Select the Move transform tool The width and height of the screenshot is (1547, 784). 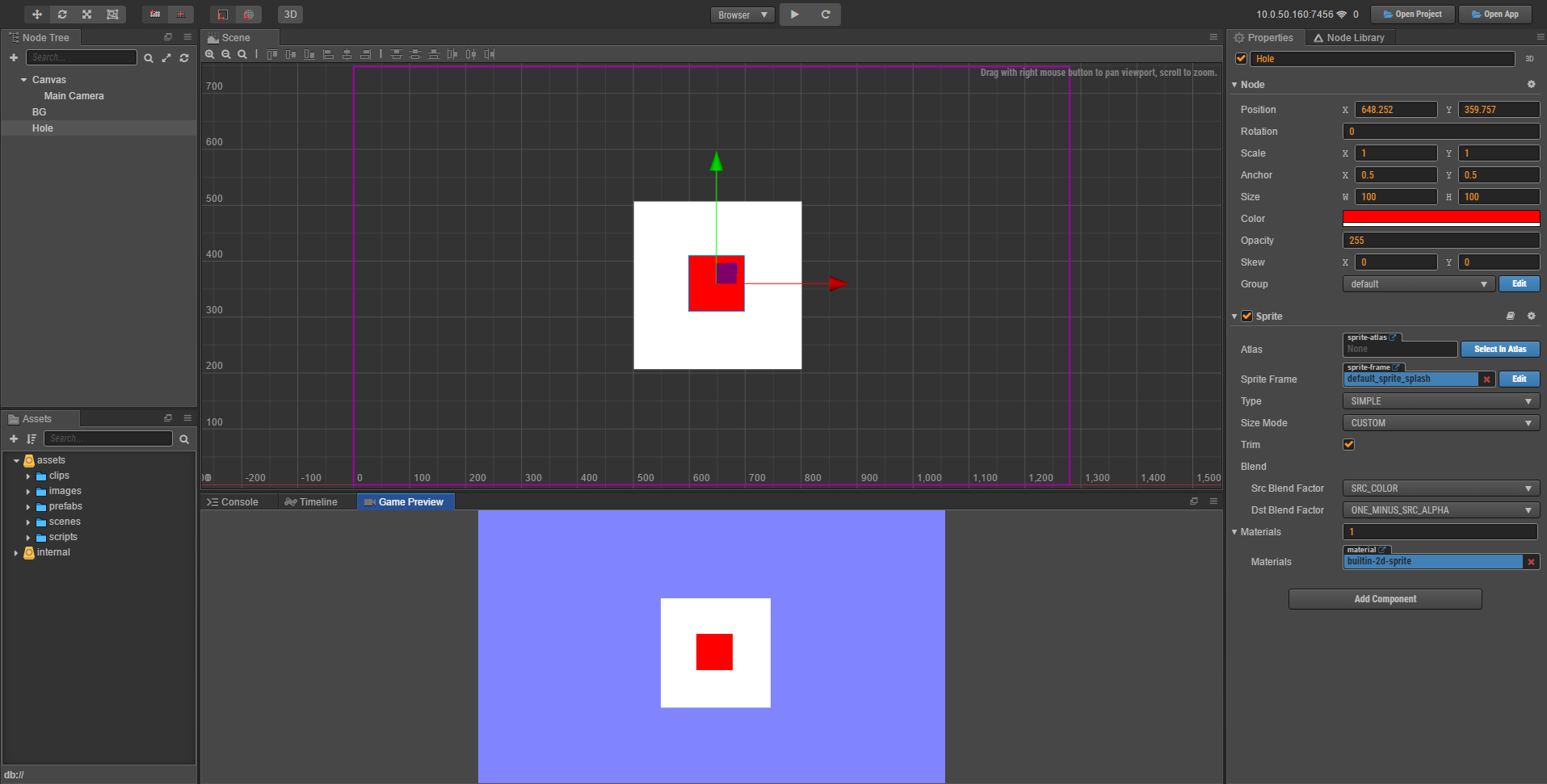pyautogui.click(x=36, y=15)
